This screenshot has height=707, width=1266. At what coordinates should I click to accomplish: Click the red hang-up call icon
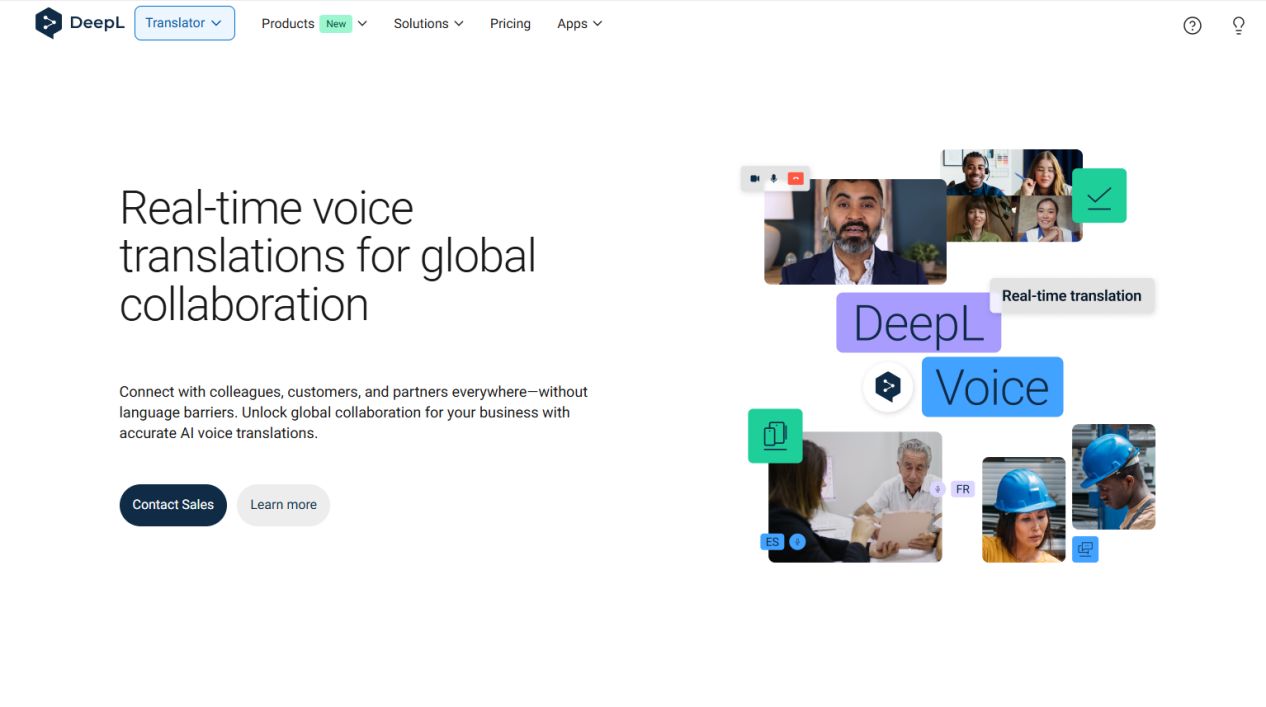796,178
